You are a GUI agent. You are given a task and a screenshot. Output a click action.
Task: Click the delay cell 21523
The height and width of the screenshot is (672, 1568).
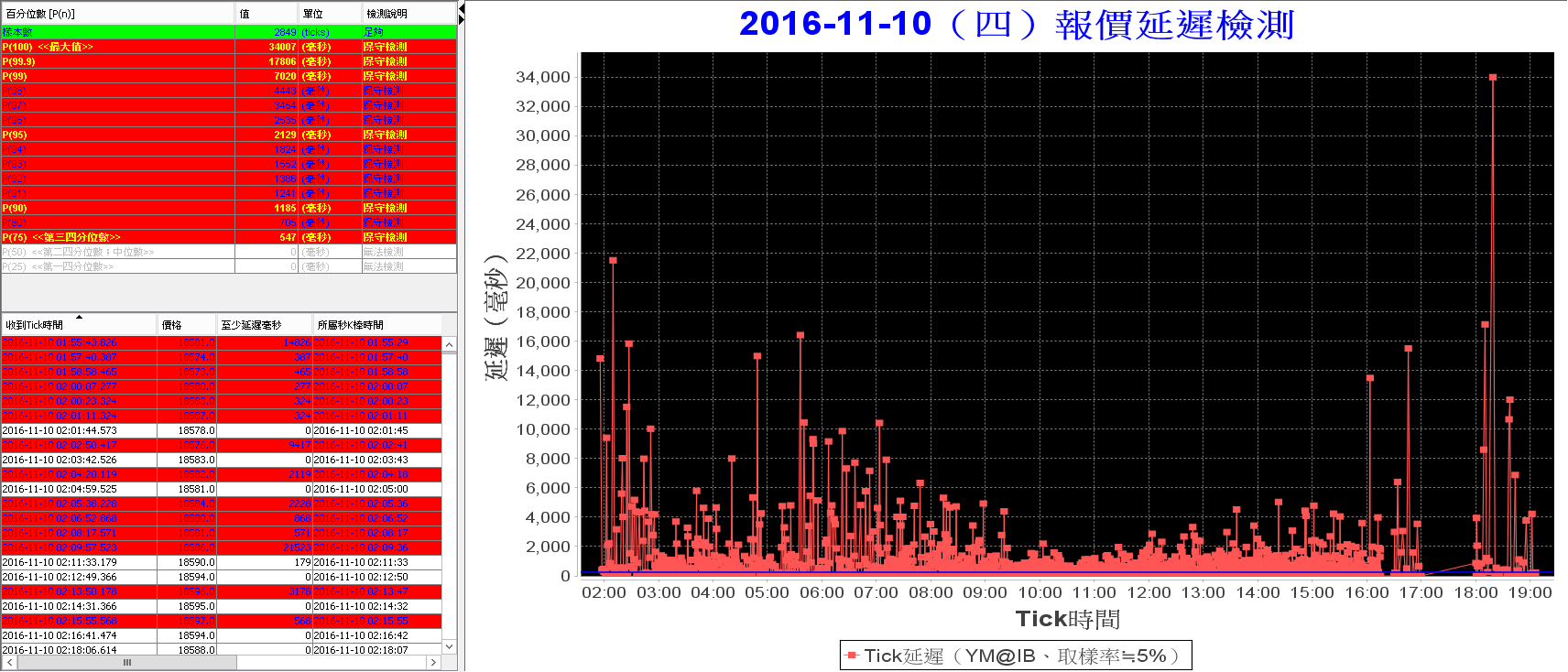pos(265,547)
